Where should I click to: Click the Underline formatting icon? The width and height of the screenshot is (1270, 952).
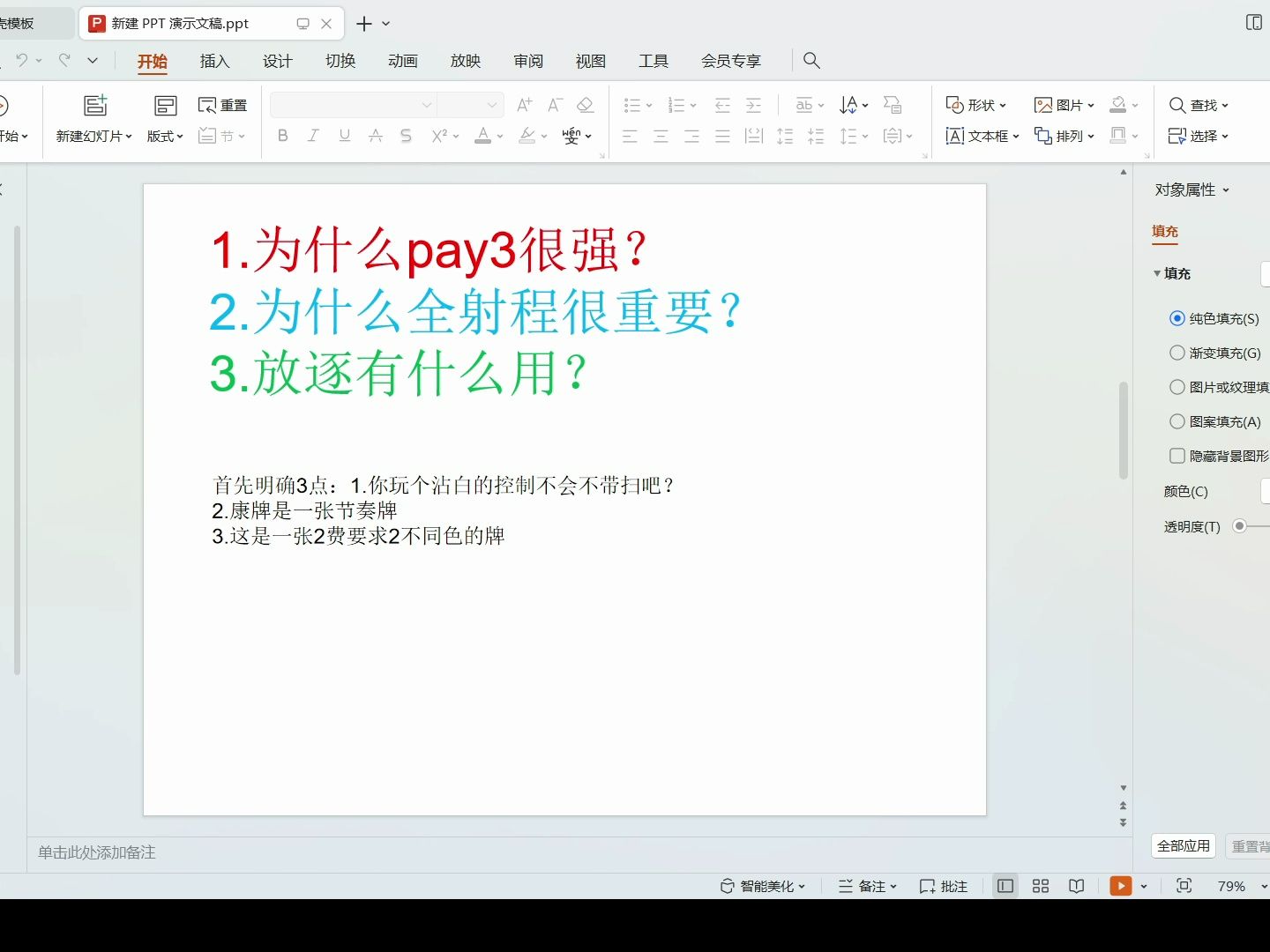pyautogui.click(x=344, y=136)
